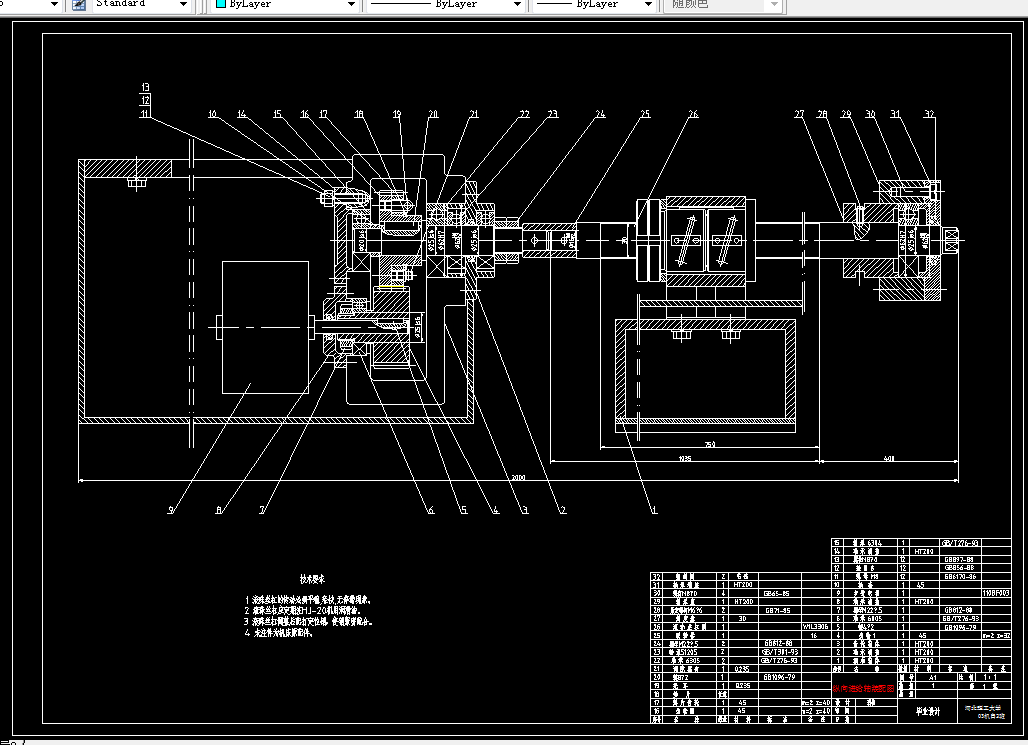Click the part balloon number 15

277,113
